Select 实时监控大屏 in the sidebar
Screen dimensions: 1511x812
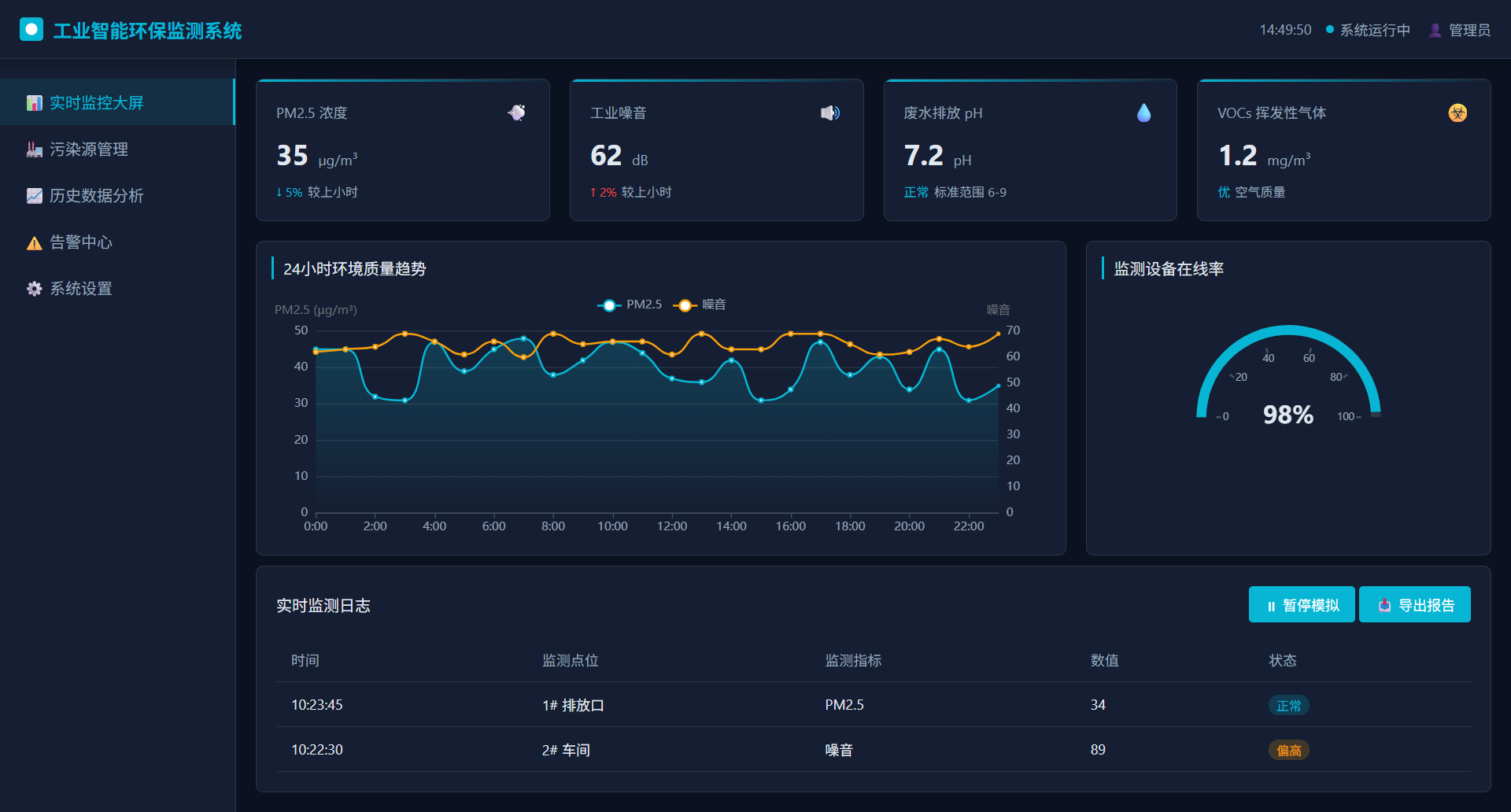click(x=96, y=103)
